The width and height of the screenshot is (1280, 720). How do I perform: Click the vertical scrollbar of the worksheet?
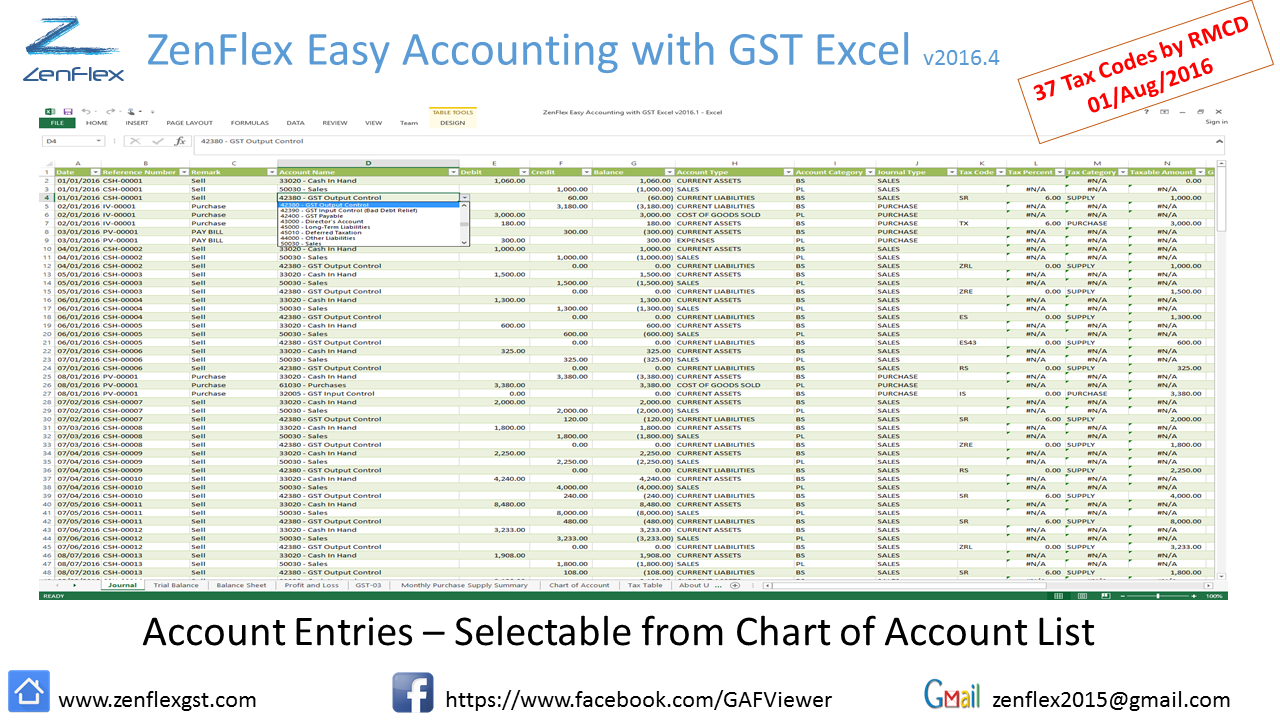click(1221, 368)
